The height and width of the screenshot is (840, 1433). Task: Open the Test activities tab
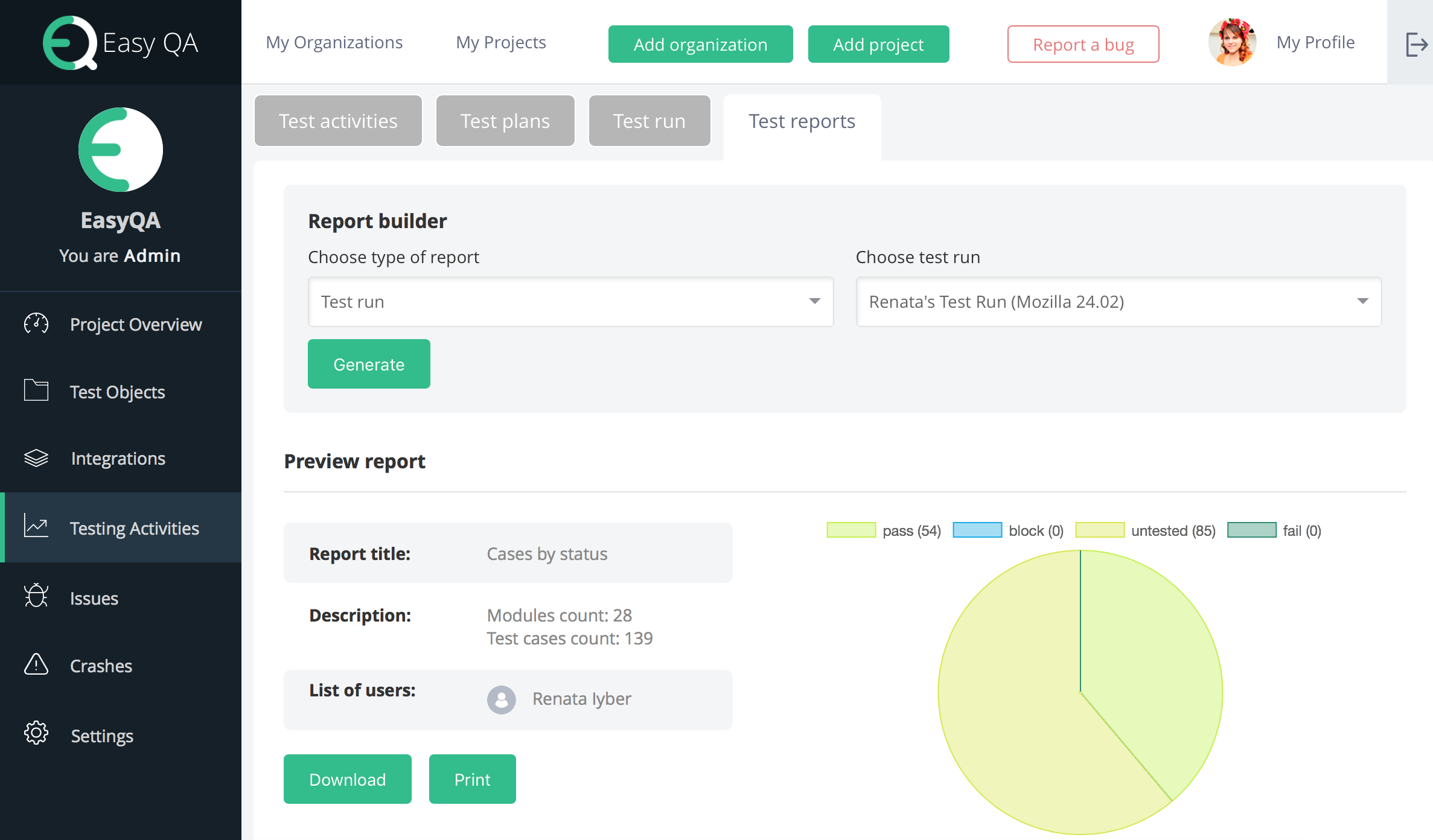[x=338, y=121]
